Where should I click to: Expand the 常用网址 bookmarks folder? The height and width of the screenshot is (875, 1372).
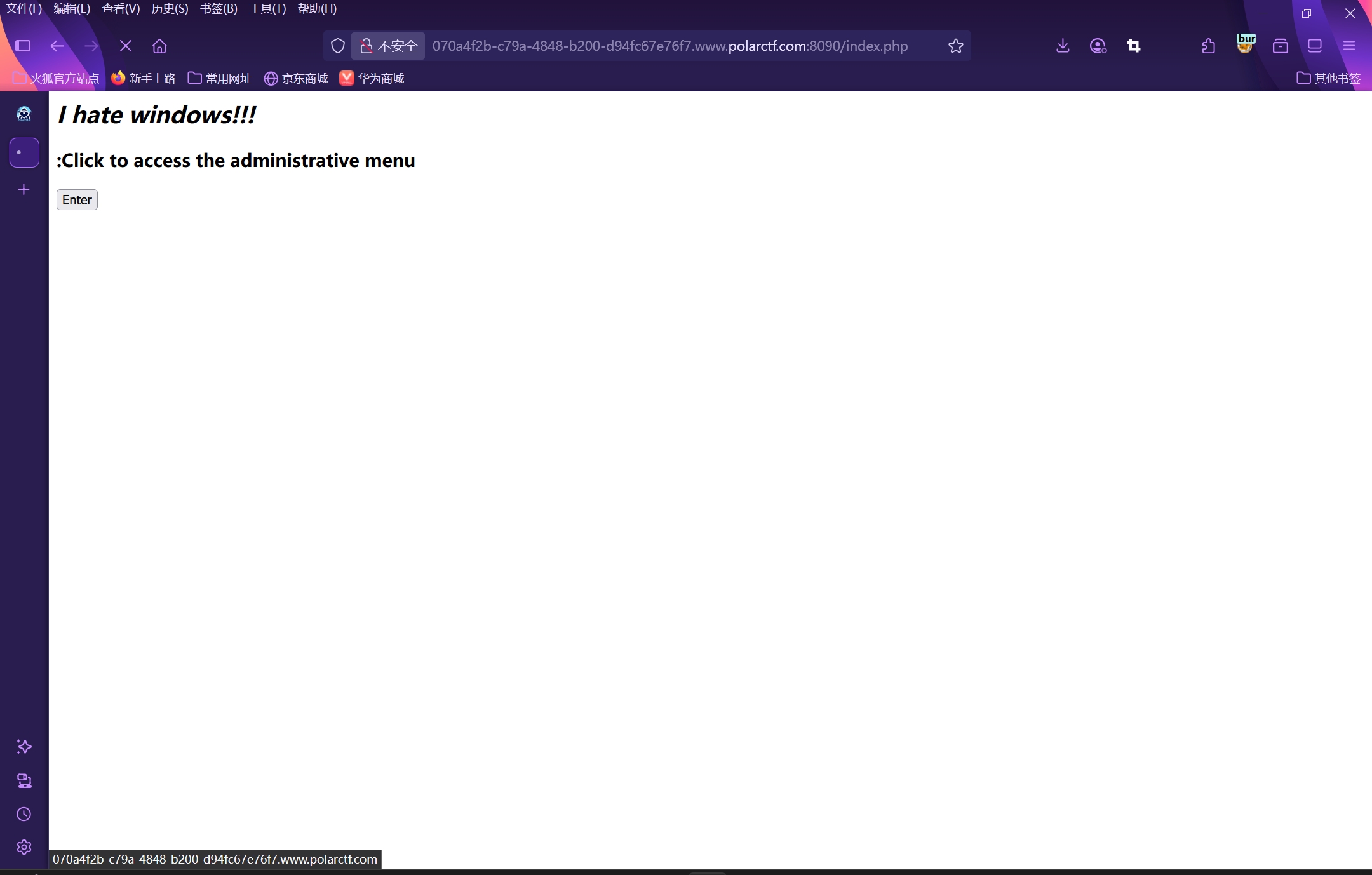click(220, 78)
